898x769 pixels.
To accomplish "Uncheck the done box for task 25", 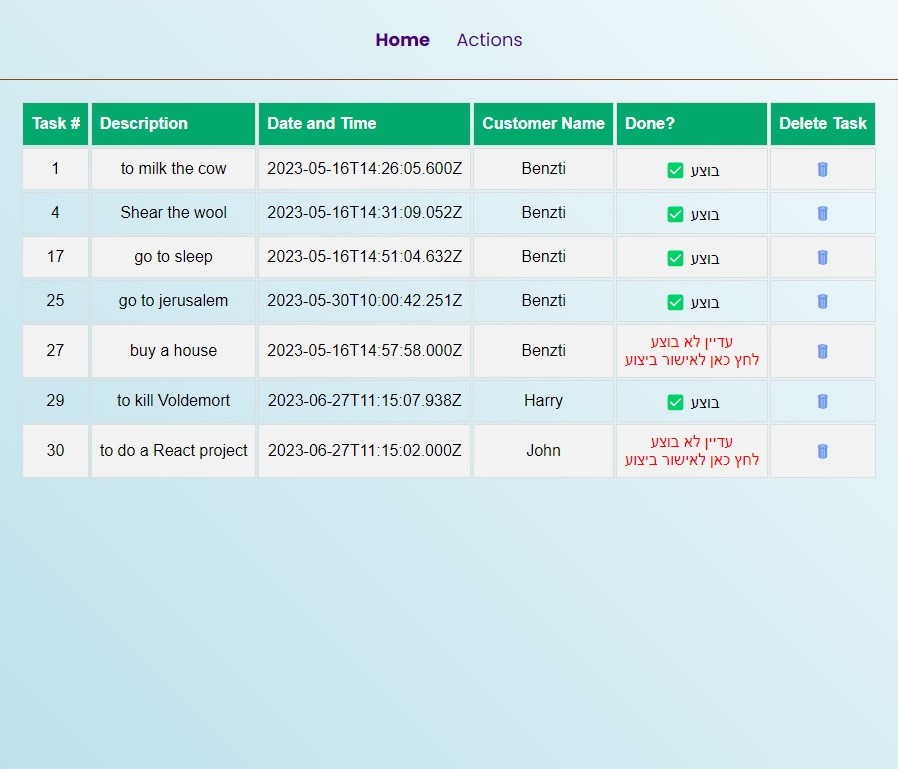I will click(675, 302).
